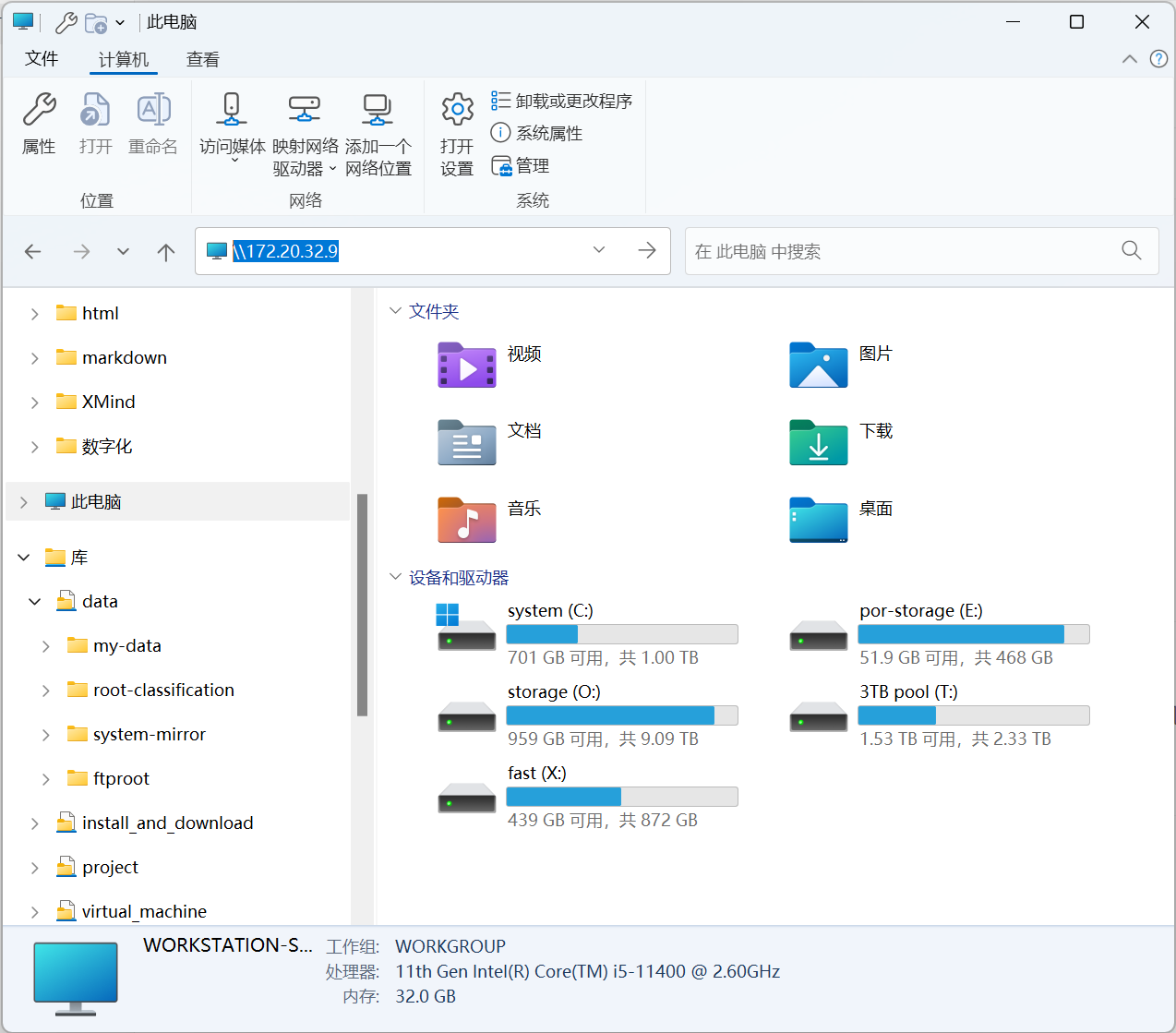The width and height of the screenshot is (1176, 1033).
Task: Click System properties (系统属性) button
Action: 537,133
